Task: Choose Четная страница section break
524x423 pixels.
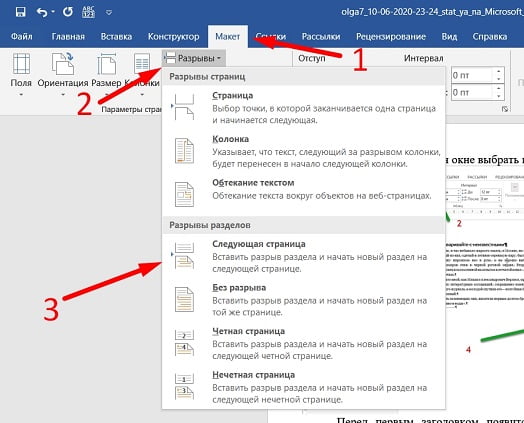Action: [x=303, y=343]
